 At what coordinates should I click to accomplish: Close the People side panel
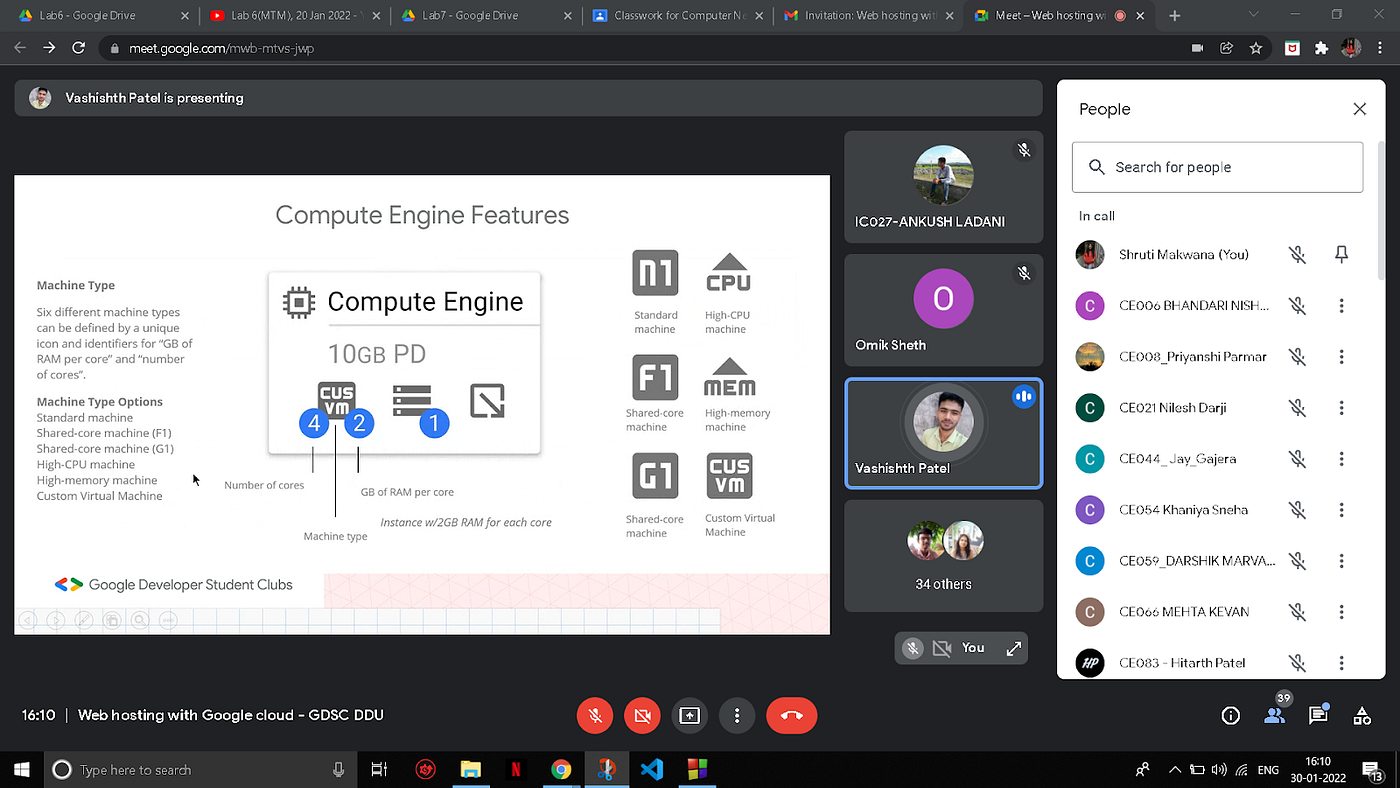1359,109
